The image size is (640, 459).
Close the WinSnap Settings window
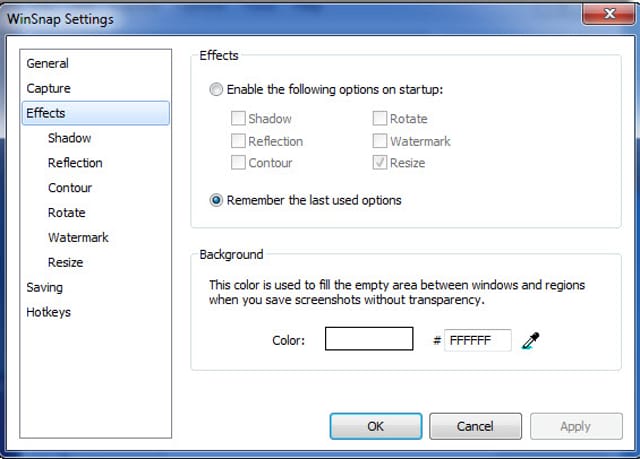click(609, 14)
